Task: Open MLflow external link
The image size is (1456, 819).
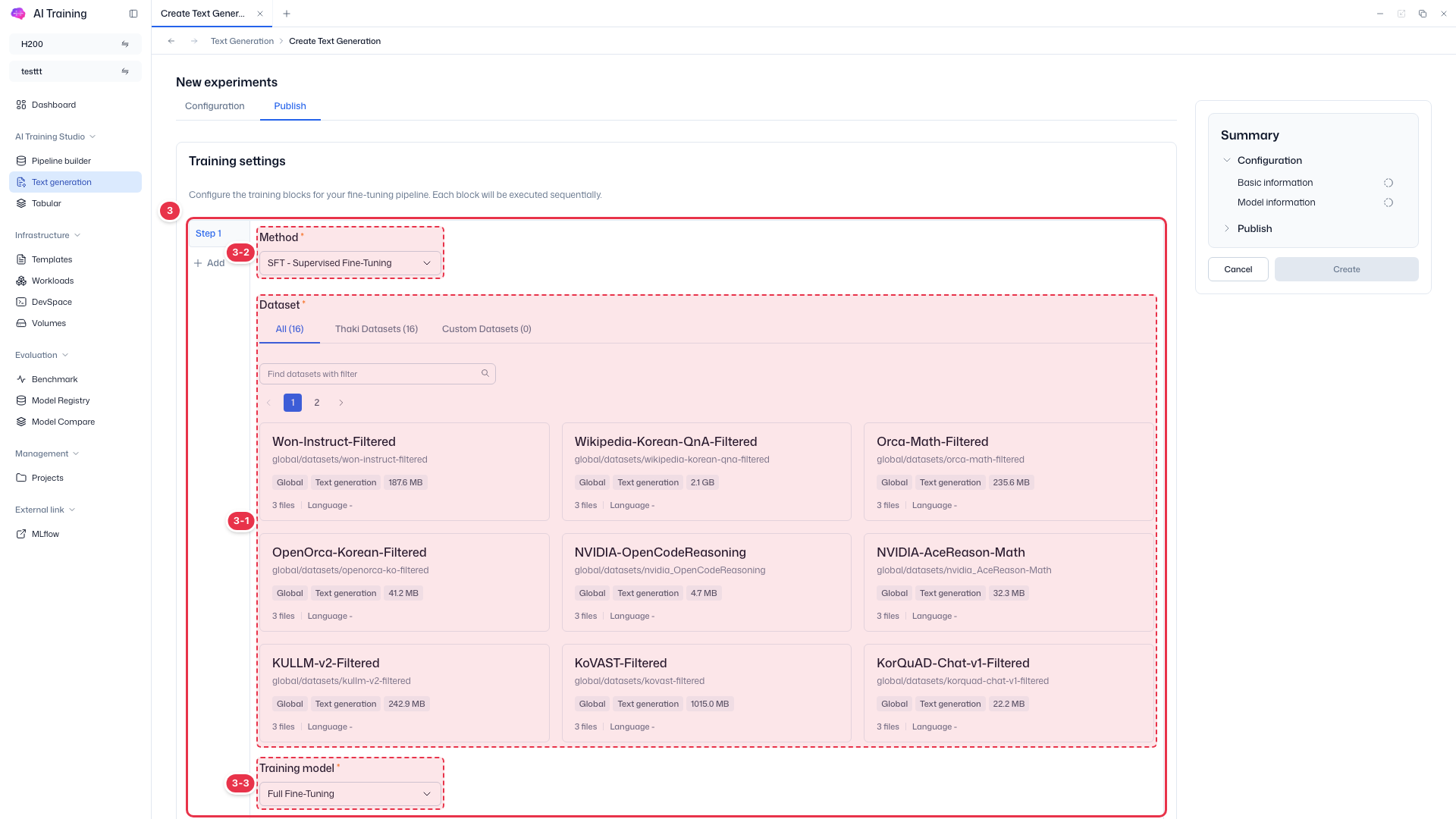Action: pyautogui.click(x=75, y=534)
